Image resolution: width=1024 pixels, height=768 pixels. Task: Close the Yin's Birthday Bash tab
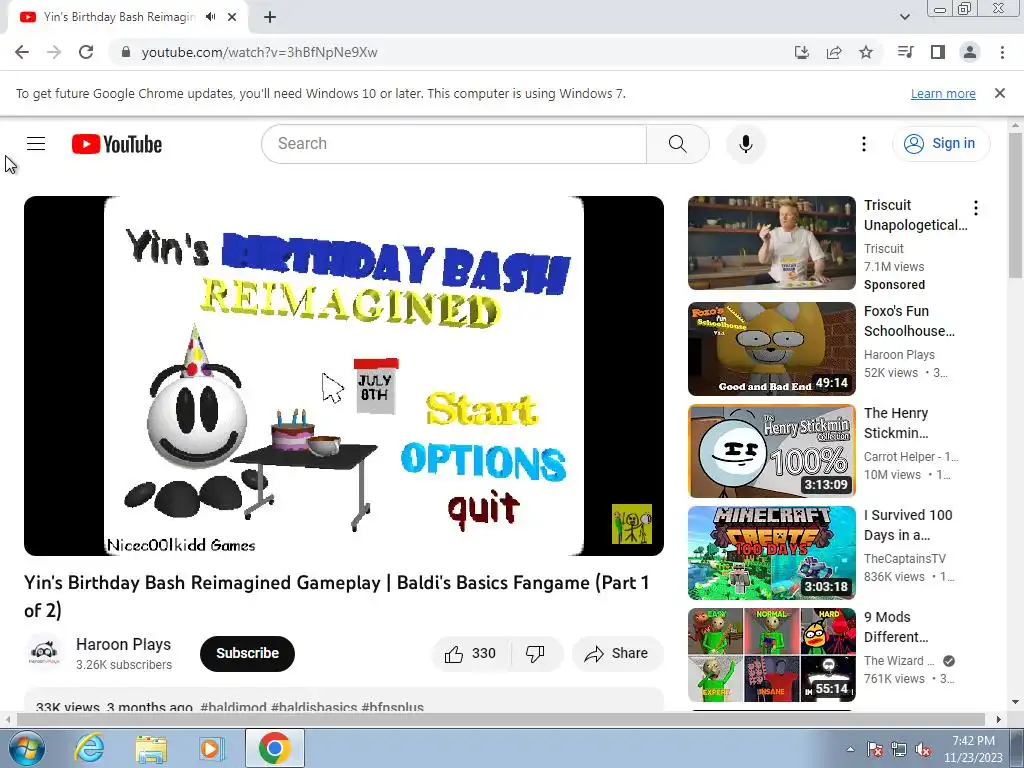point(232,17)
